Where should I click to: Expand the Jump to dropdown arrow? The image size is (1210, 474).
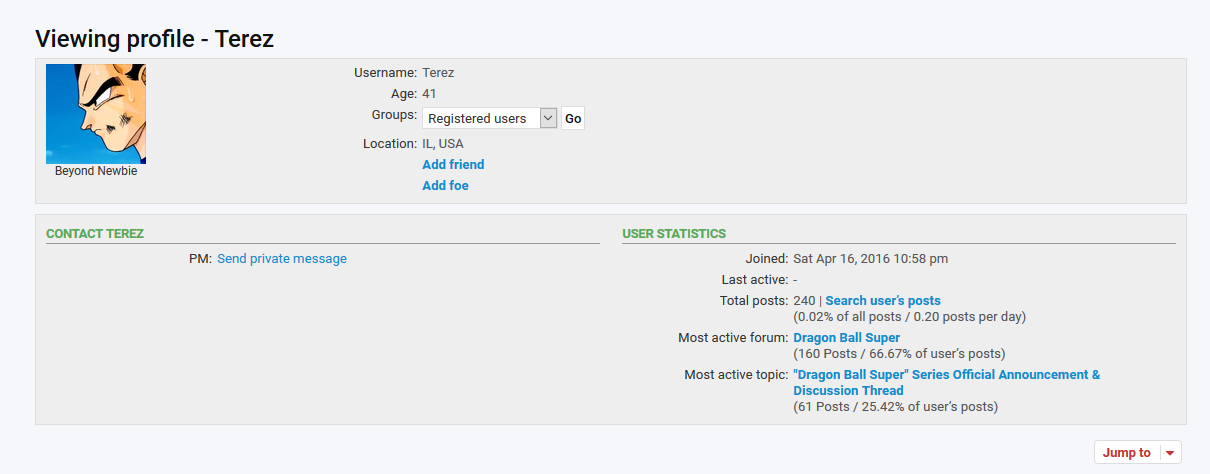[1171, 453]
